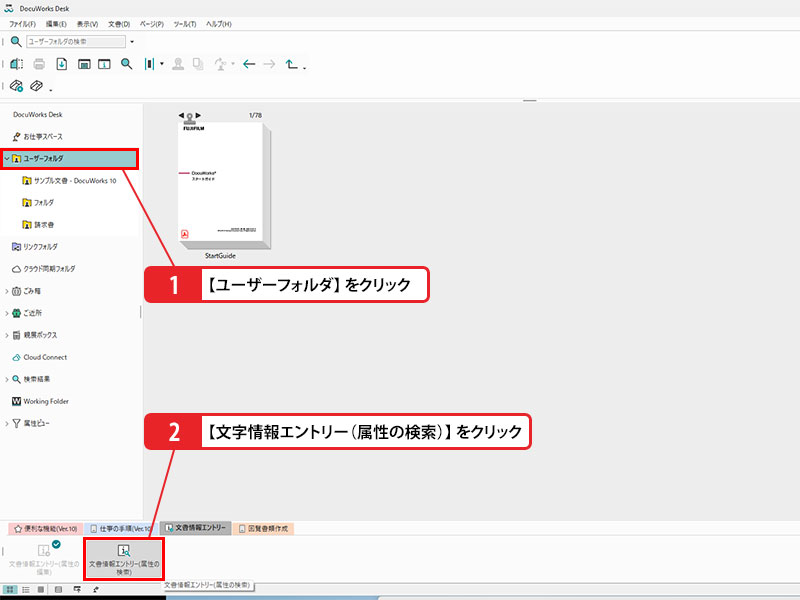The image size is (800, 600).
Task: Select ごみ箱 trash in the tree
Action: click(27, 291)
